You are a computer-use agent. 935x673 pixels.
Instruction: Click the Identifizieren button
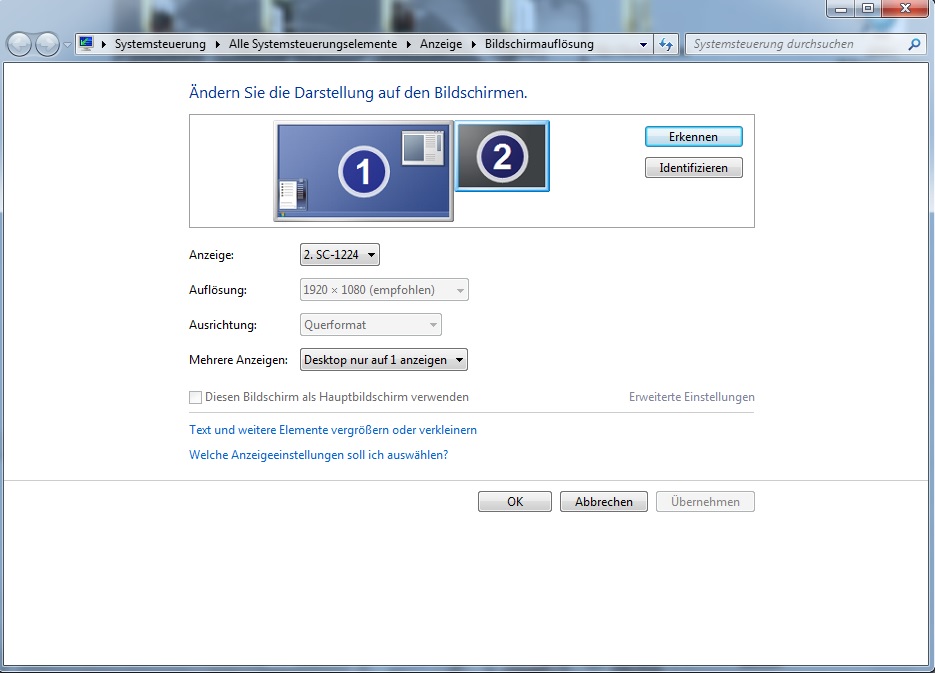tap(693, 168)
